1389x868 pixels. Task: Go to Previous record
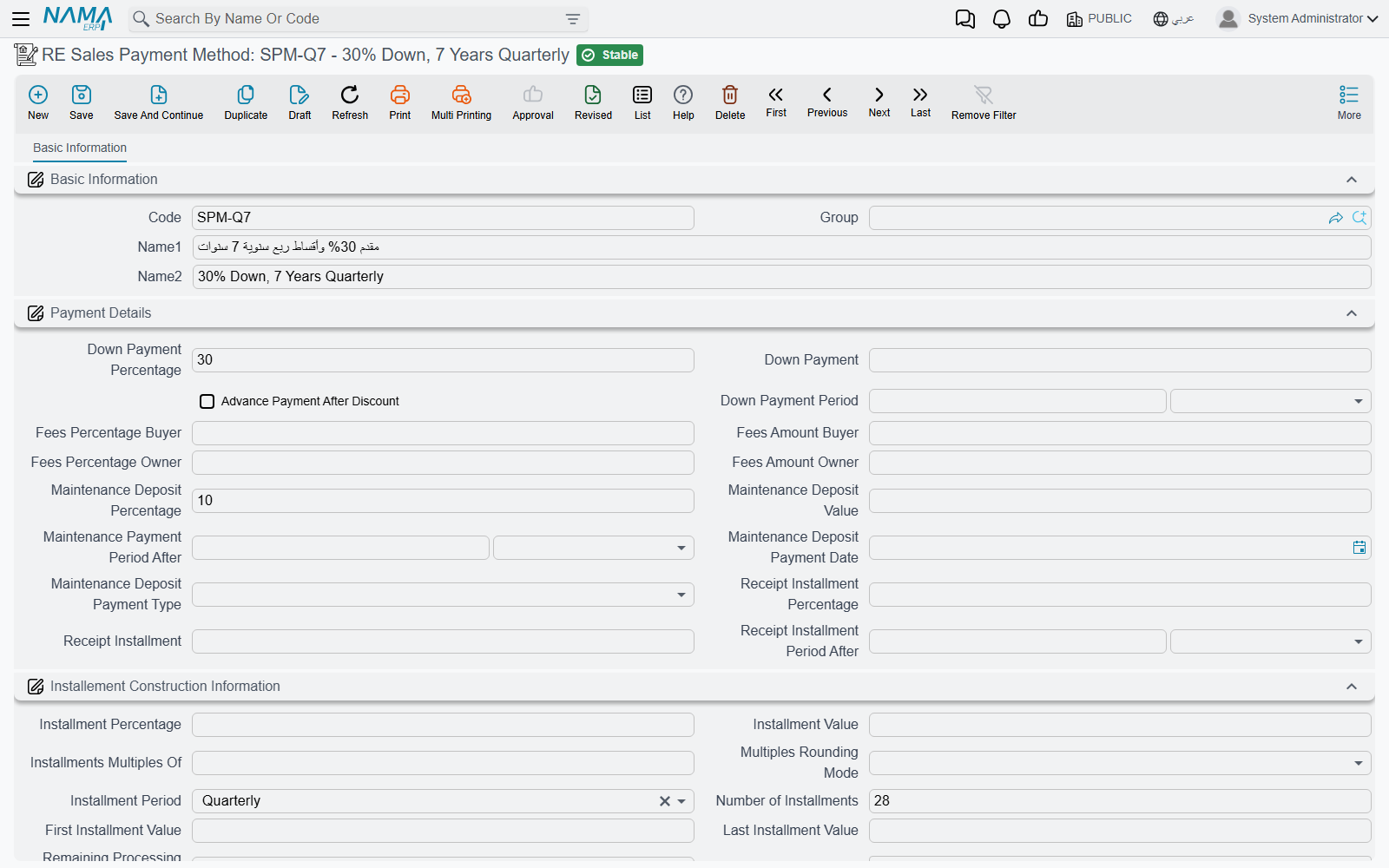coord(827,102)
